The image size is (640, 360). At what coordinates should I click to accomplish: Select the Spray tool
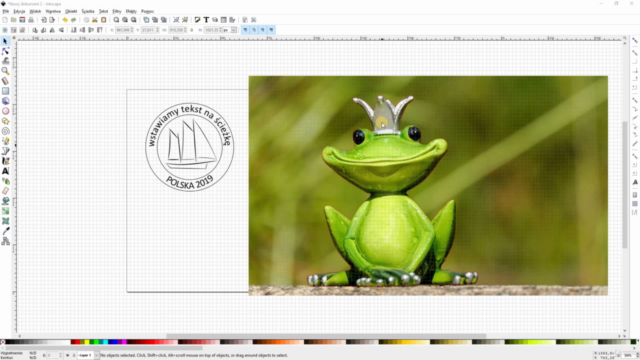5,181
